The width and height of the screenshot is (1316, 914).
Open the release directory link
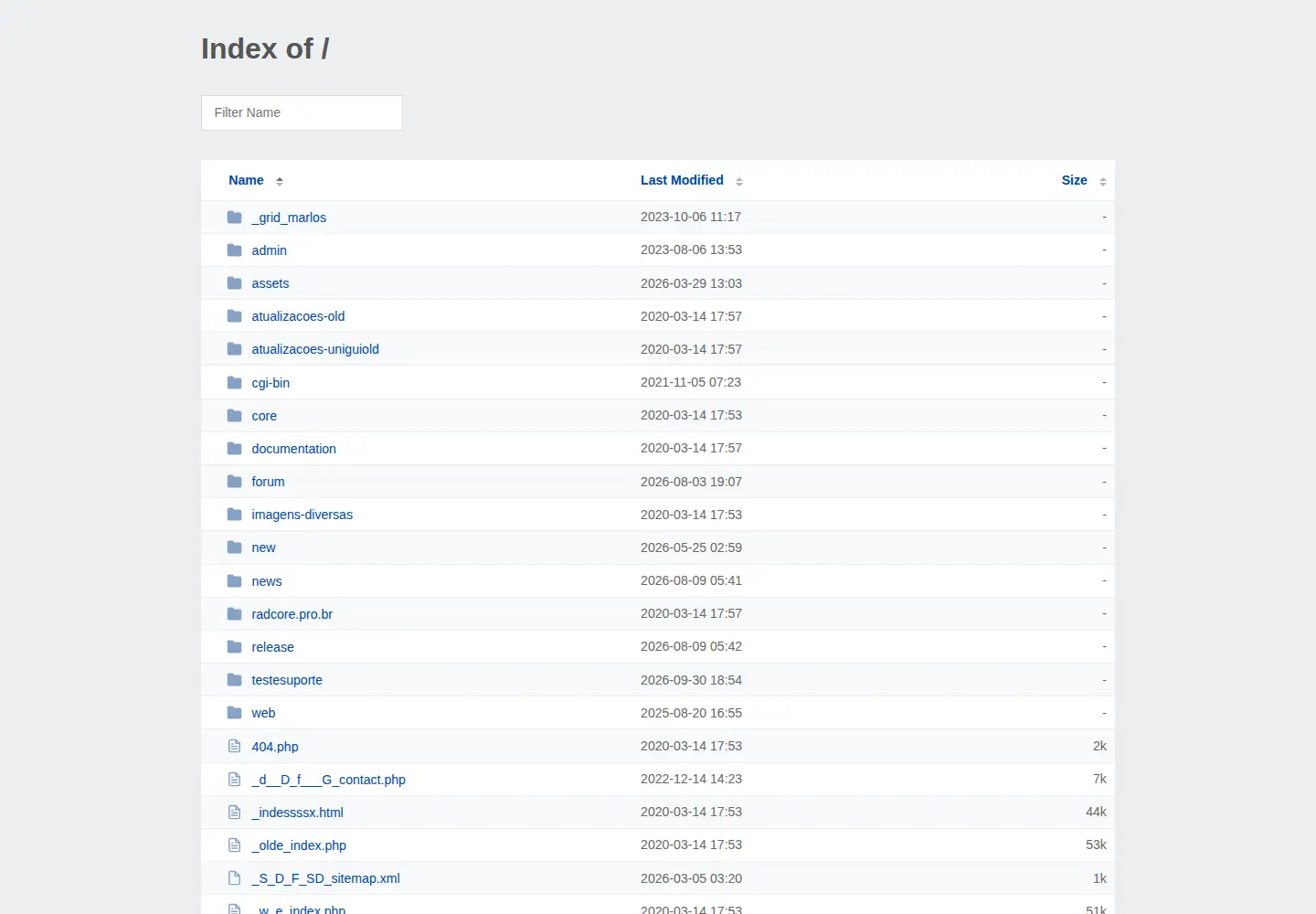272,647
